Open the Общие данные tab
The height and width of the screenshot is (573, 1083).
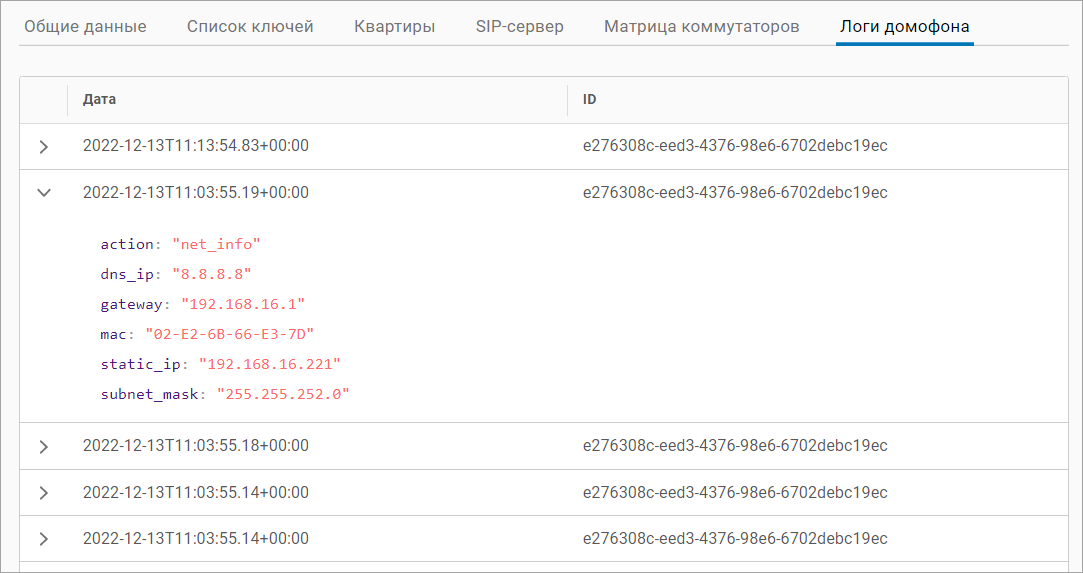[x=85, y=26]
